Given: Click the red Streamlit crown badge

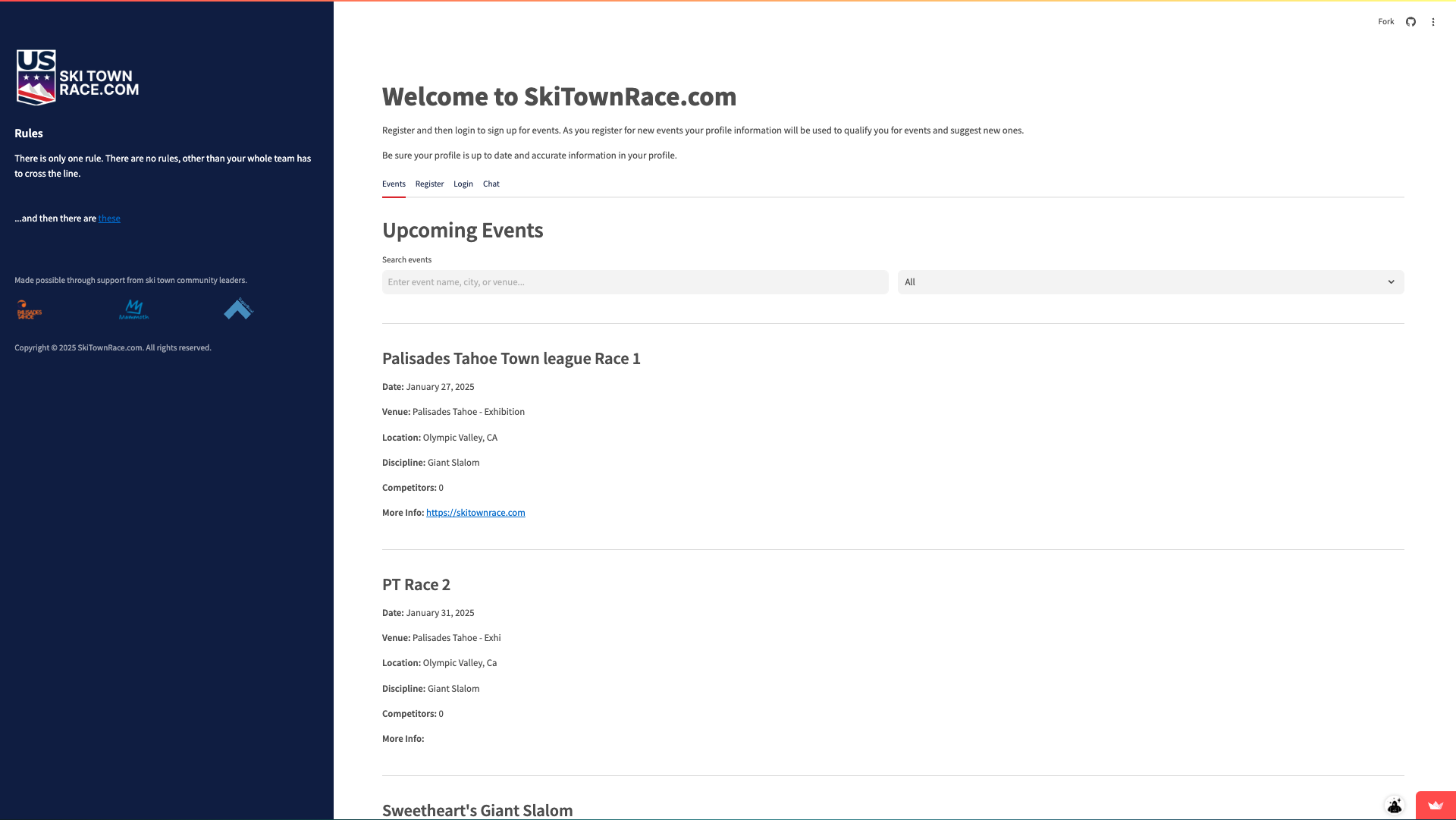Looking at the screenshot, I should pyautogui.click(x=1435, y=806).
